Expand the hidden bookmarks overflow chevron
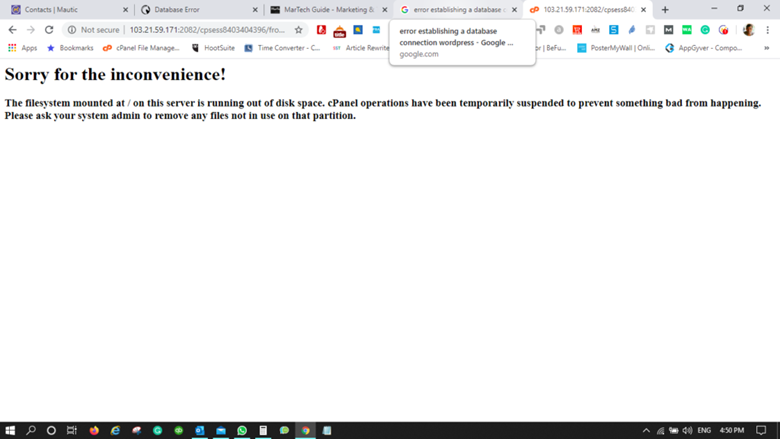 (x=767, y=48)
